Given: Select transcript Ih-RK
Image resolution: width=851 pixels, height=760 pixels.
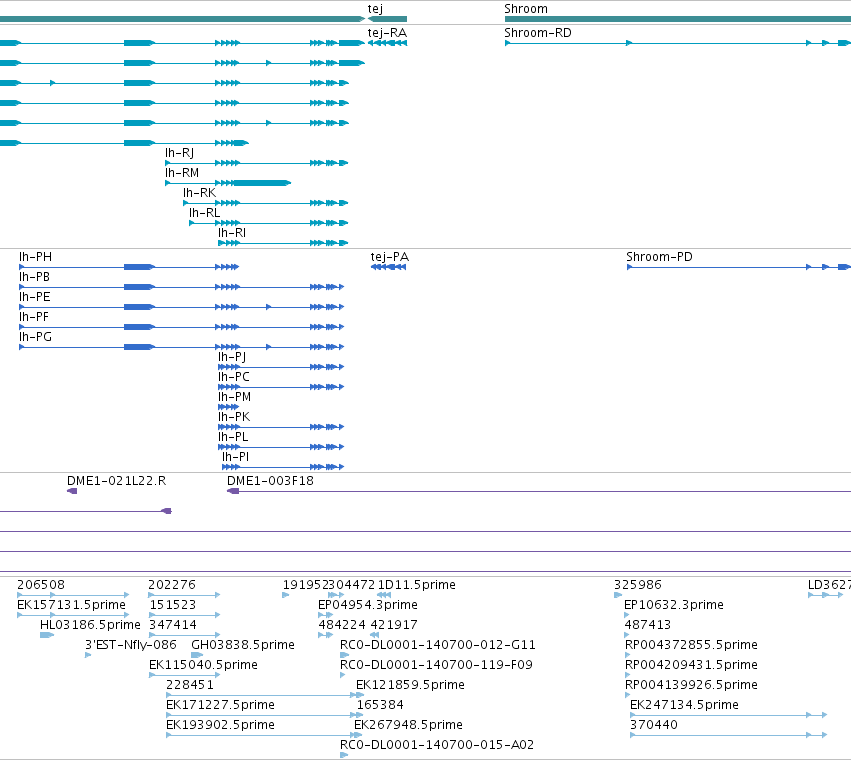Looking at the screenshot, I should (x=199, y=193).
